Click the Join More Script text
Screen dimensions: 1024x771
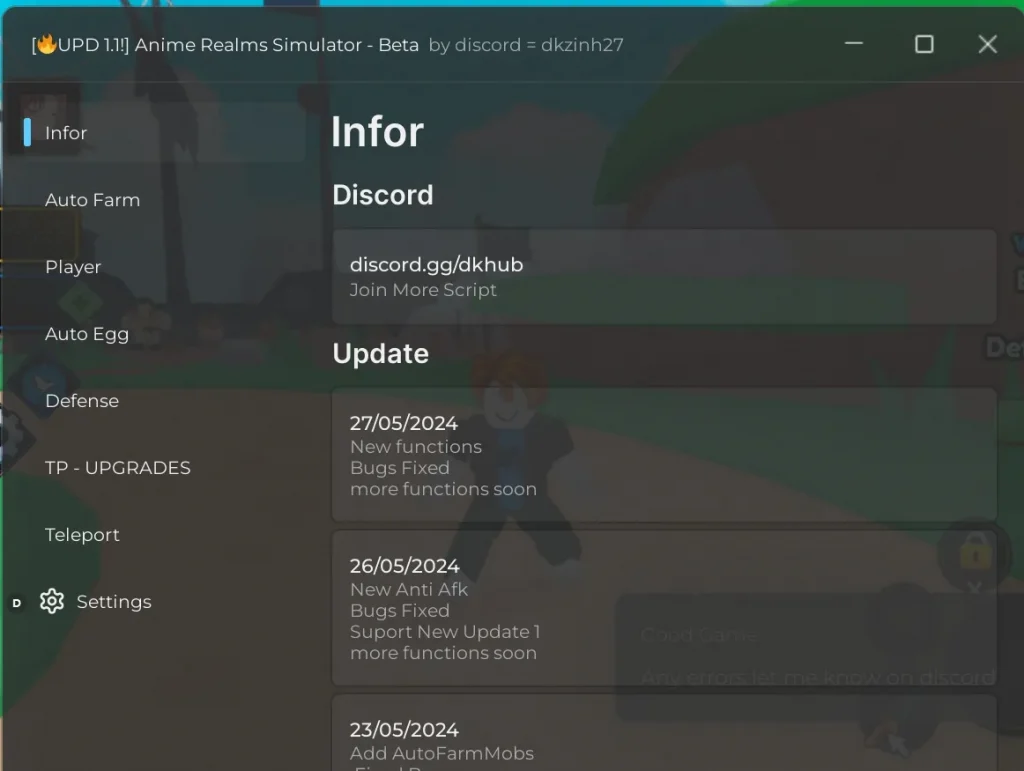tap(423, 290)
